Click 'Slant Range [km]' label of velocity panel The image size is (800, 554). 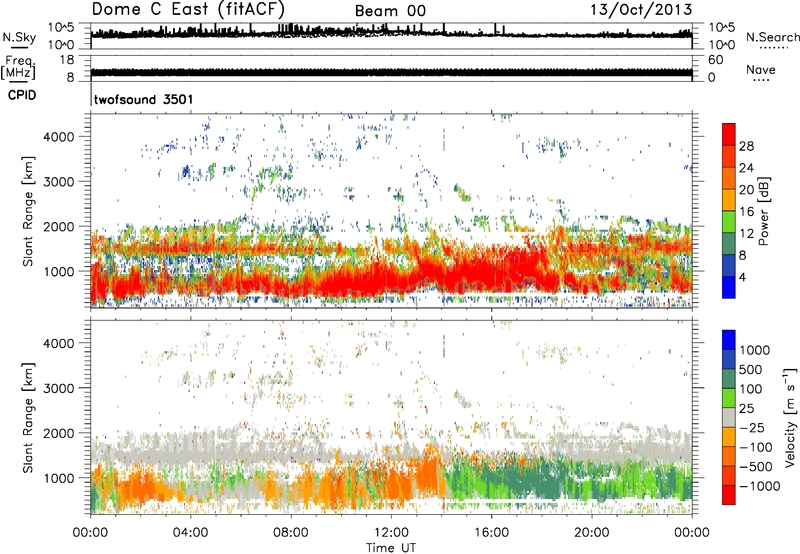click(28, 418)
